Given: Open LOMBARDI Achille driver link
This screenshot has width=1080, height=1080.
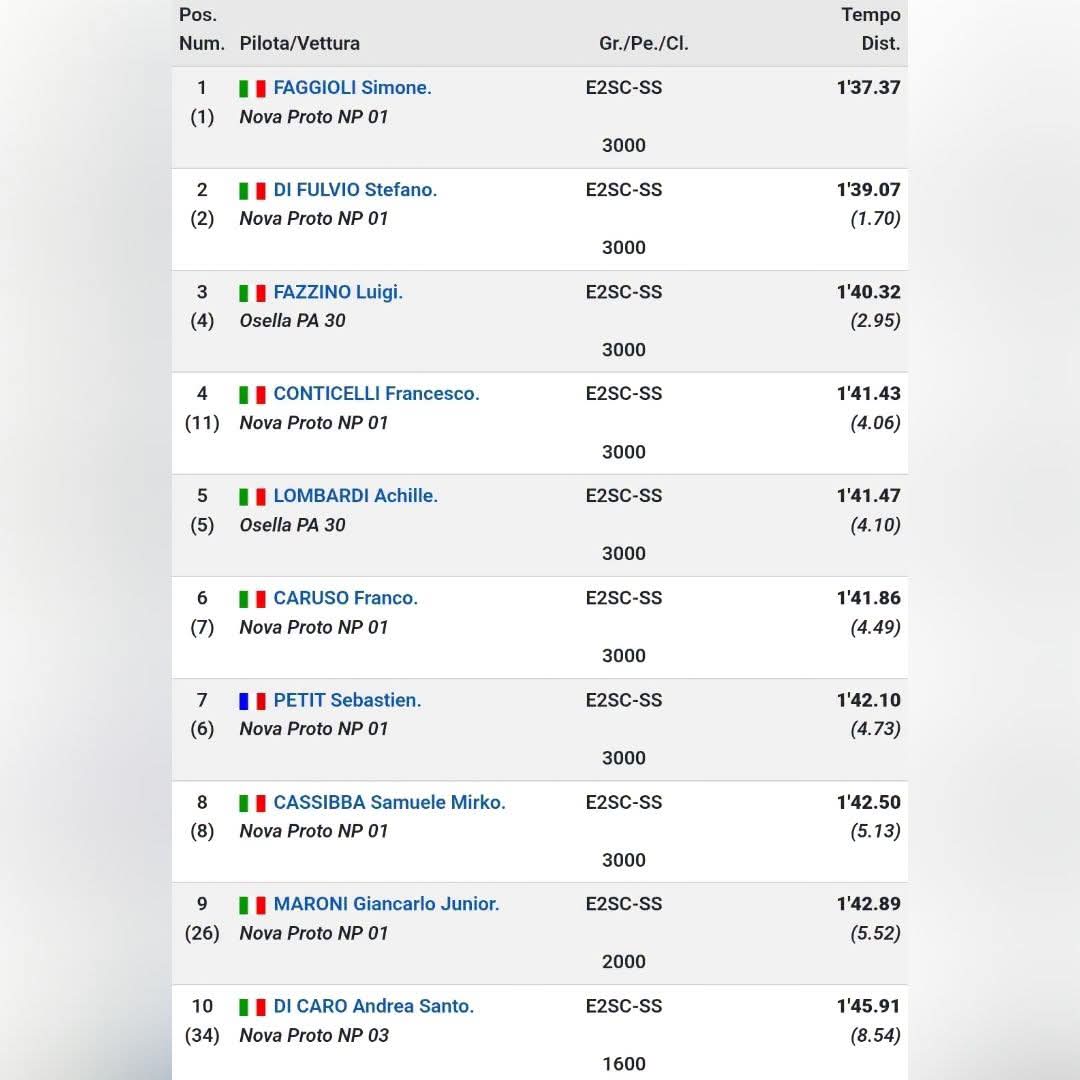Looking at the screenshot, I should [x=355, y=496].
